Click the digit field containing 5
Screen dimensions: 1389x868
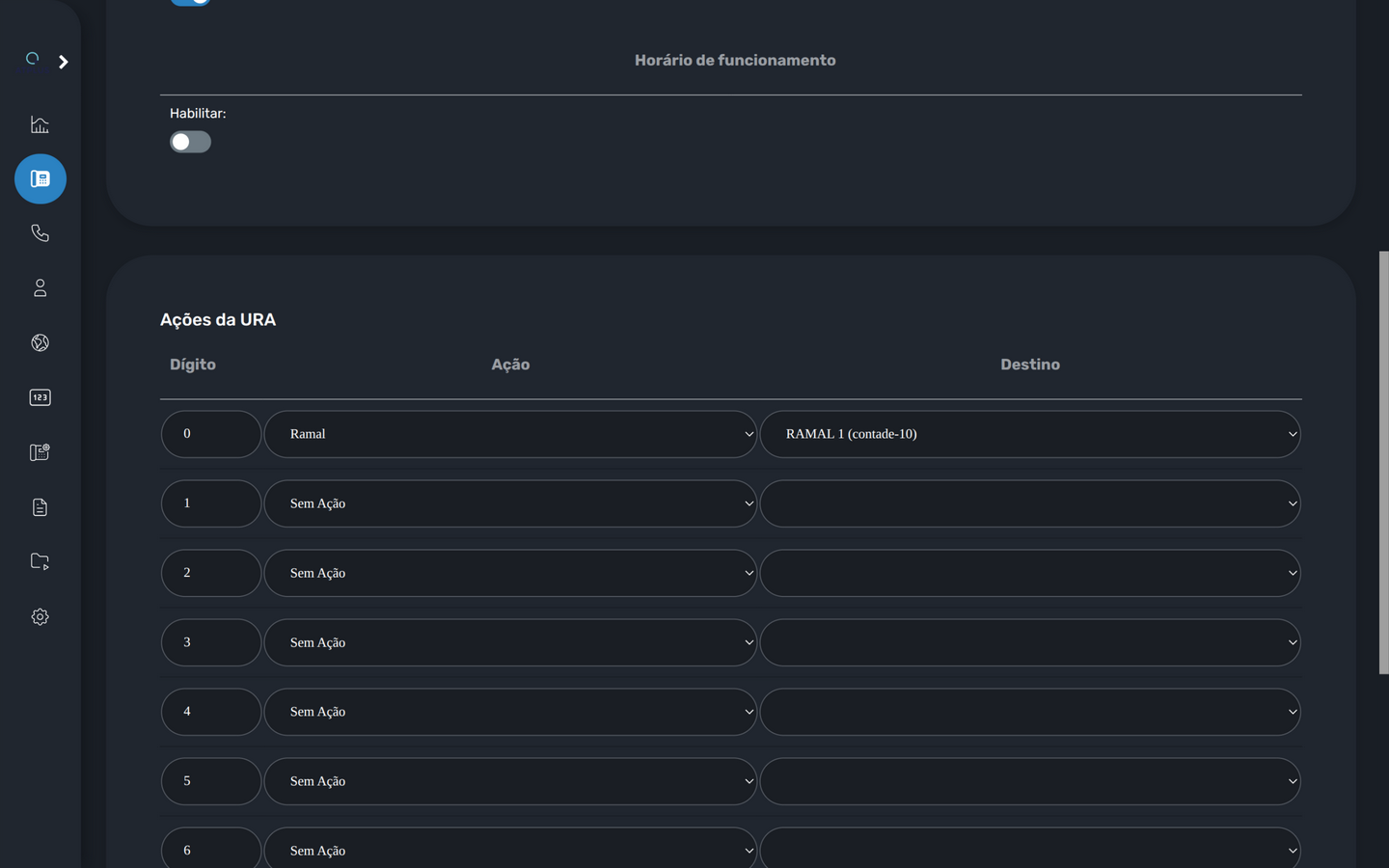pos(211,781)
